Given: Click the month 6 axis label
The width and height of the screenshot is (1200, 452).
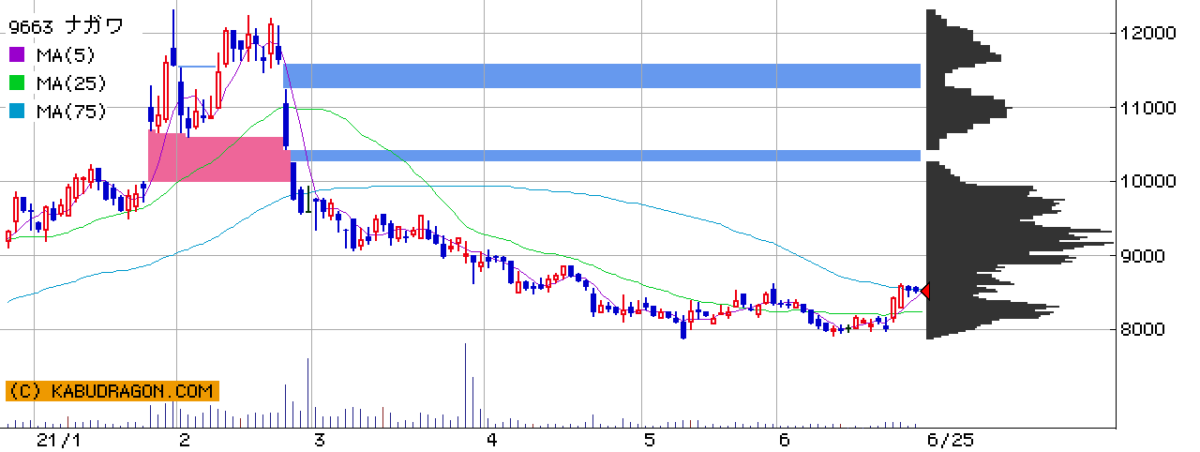Looking at the screenshot, I should click(783, 440).
